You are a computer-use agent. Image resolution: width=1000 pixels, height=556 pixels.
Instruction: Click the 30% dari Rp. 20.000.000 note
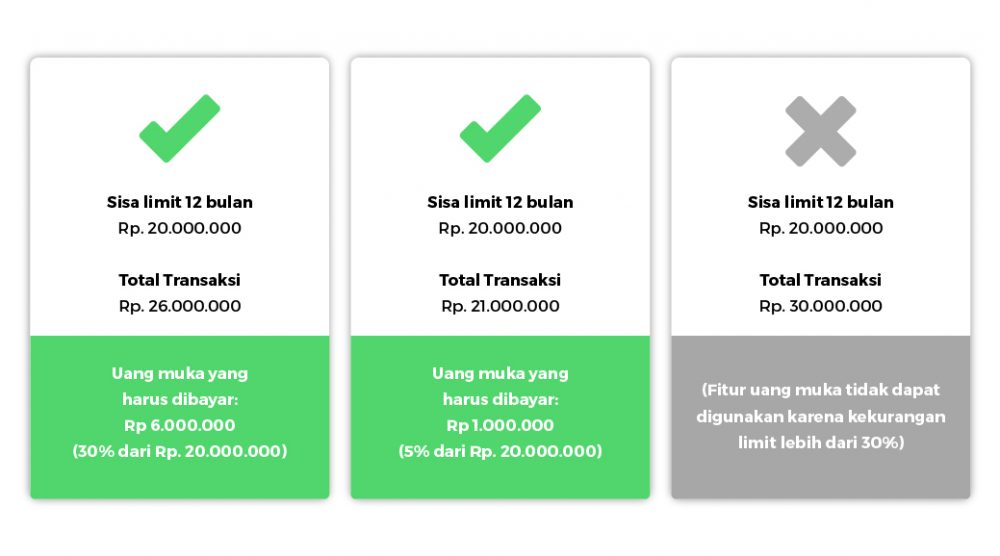[x=180, y=451]
